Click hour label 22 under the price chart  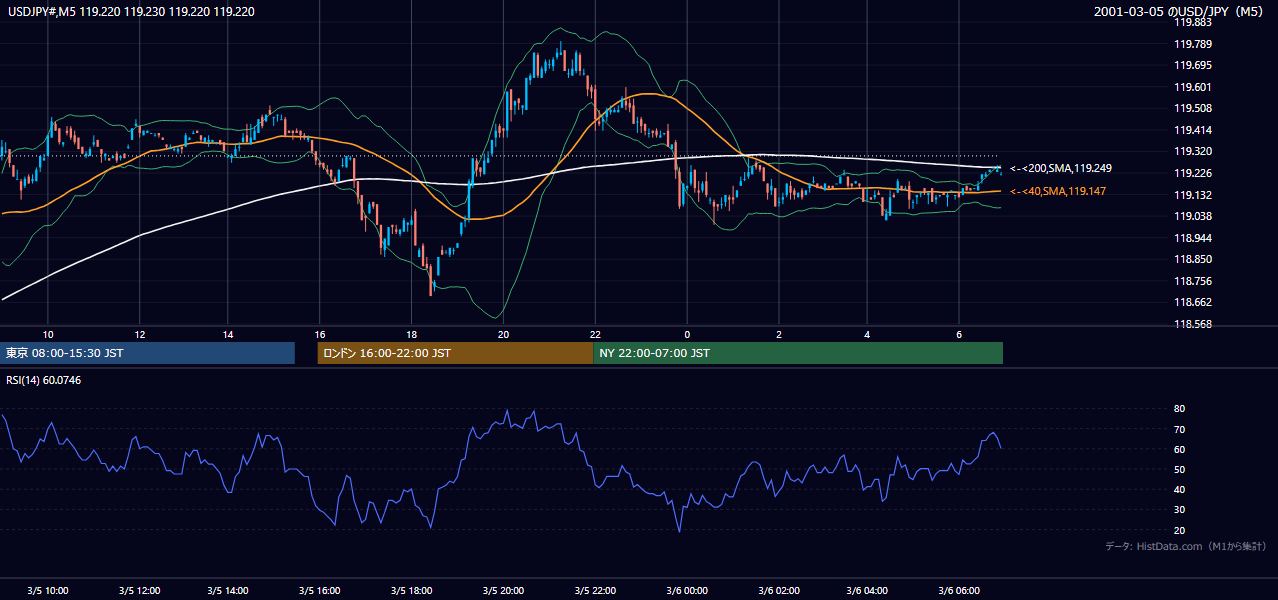[595, 334]
